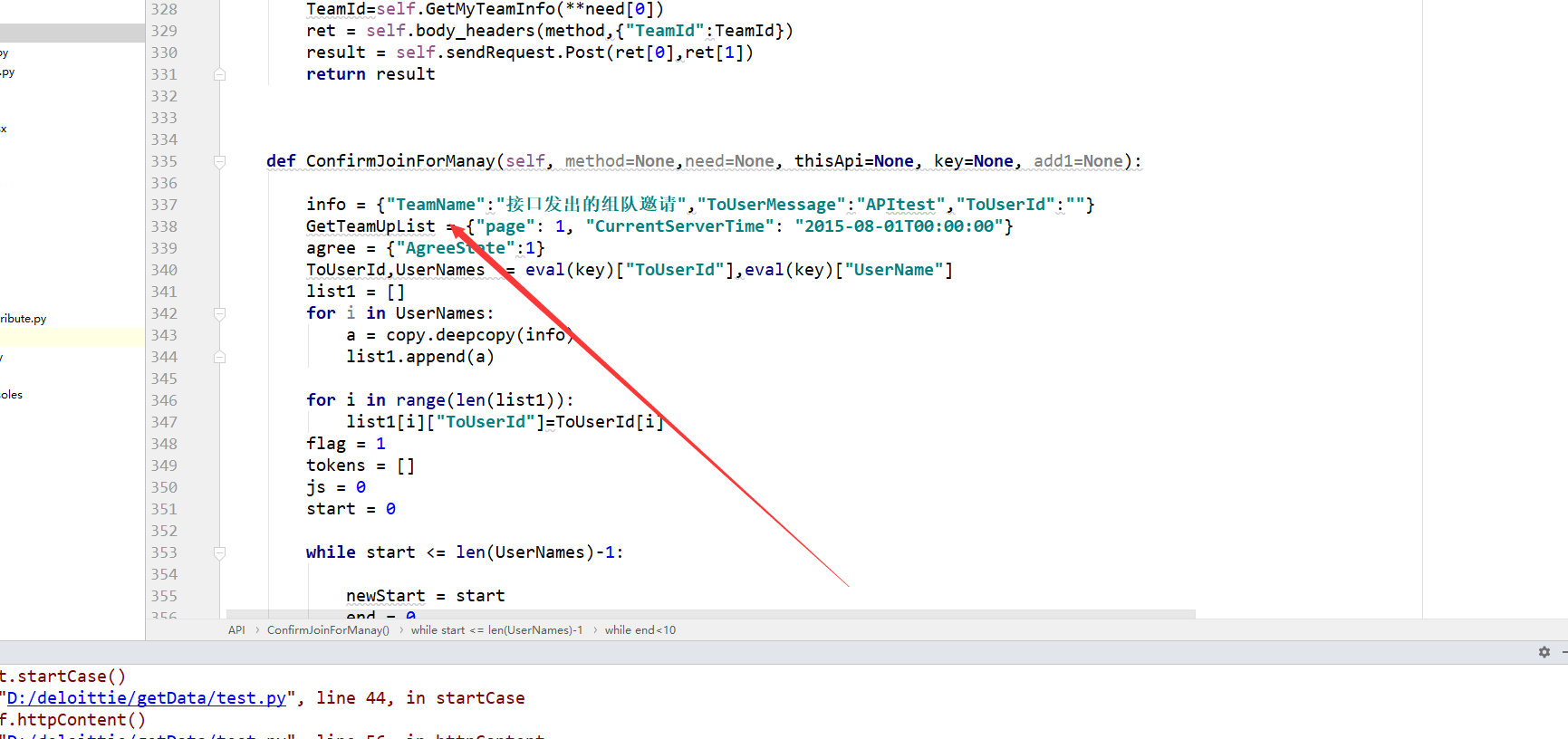Click '"UserName"' key on line 340
The image size is (1568, 739).
tap(894, 270)
